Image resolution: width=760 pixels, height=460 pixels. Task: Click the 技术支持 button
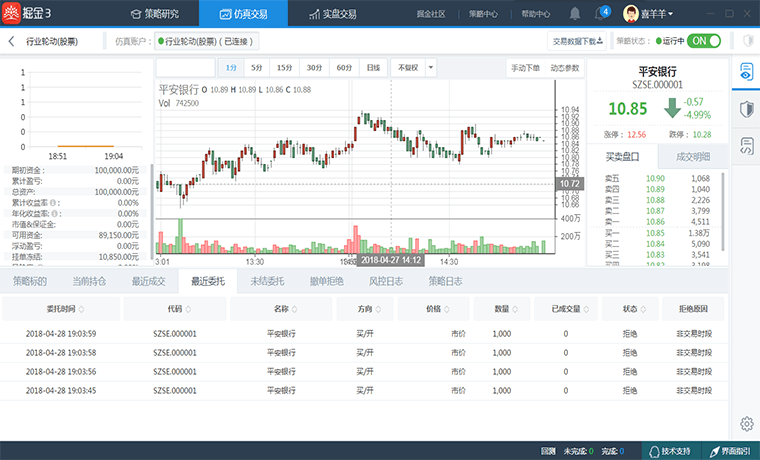(671, 451)
